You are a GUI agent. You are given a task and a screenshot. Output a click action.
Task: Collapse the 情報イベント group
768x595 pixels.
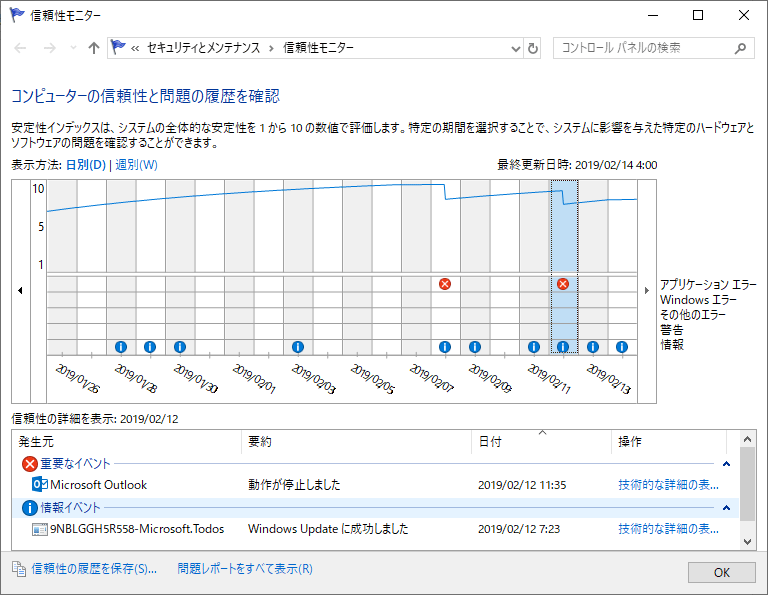(x=726, y=508)
